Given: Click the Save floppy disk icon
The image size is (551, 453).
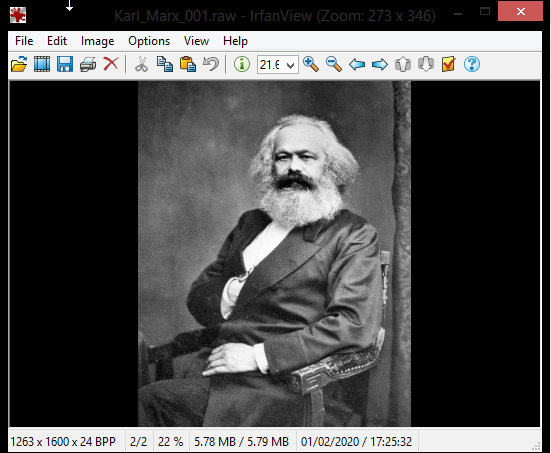Looking at the screenshot, I should (x=65, y=64).
